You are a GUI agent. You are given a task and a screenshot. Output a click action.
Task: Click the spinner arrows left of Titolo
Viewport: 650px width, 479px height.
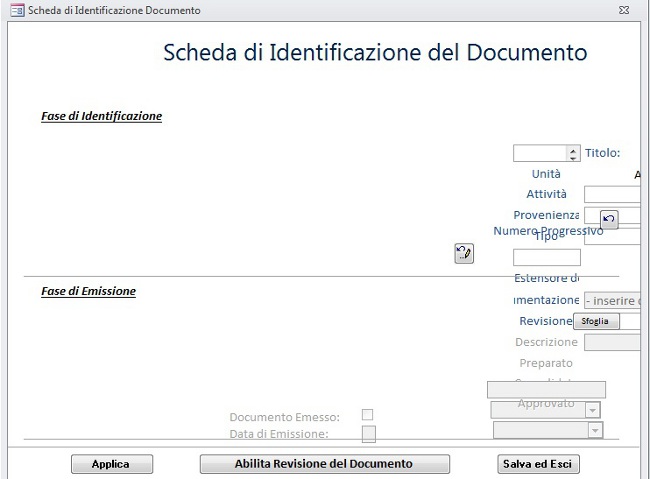tap(573, 154)
